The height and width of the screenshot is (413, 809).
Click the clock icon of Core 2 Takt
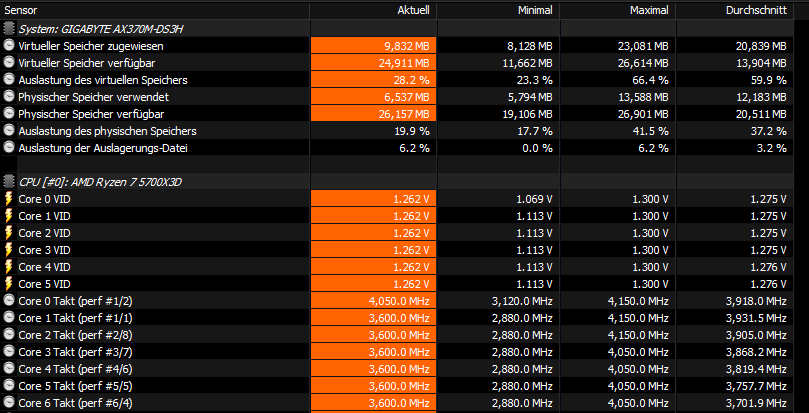(x=9, y=335)
